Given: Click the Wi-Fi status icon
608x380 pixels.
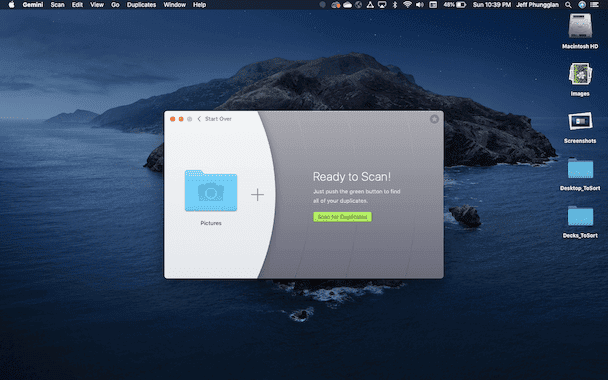Looking at the screenshot, I should (407, 5).
